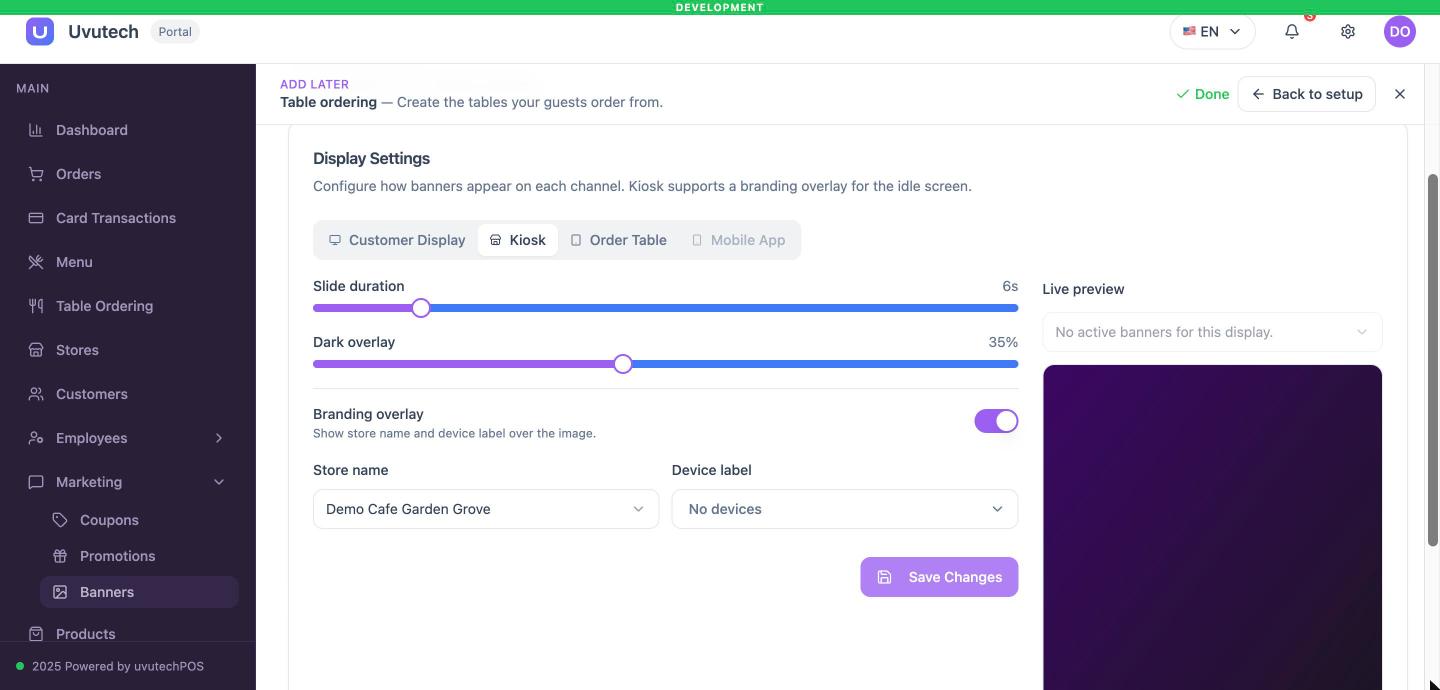Open the Coupons submenu item
Viewport: 1440px width, 690px height.
coord(140,520)
